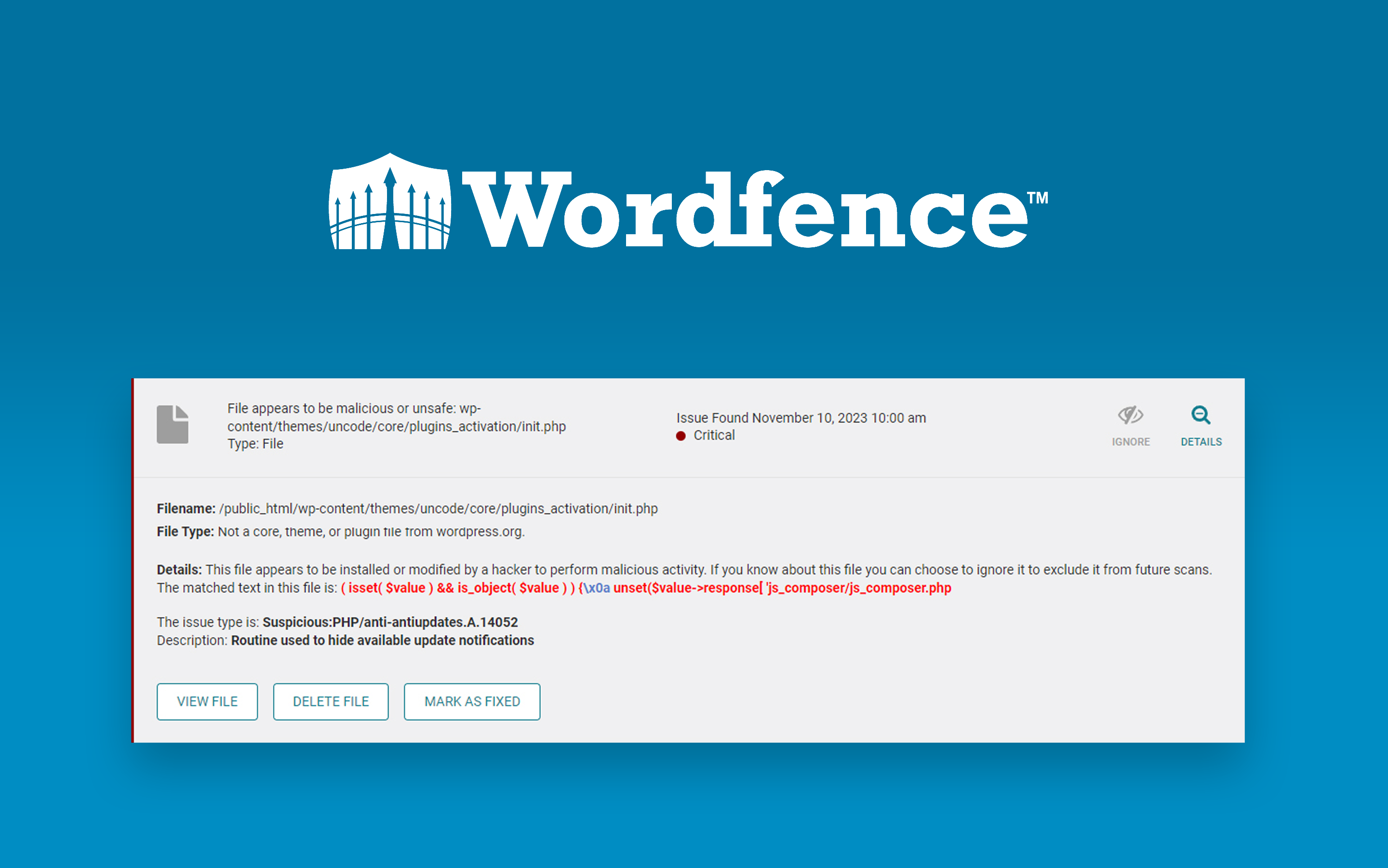This screenshot has width=1388, height=868.
Task: Open the Details magnifier icon
Action: [1201, 414]
